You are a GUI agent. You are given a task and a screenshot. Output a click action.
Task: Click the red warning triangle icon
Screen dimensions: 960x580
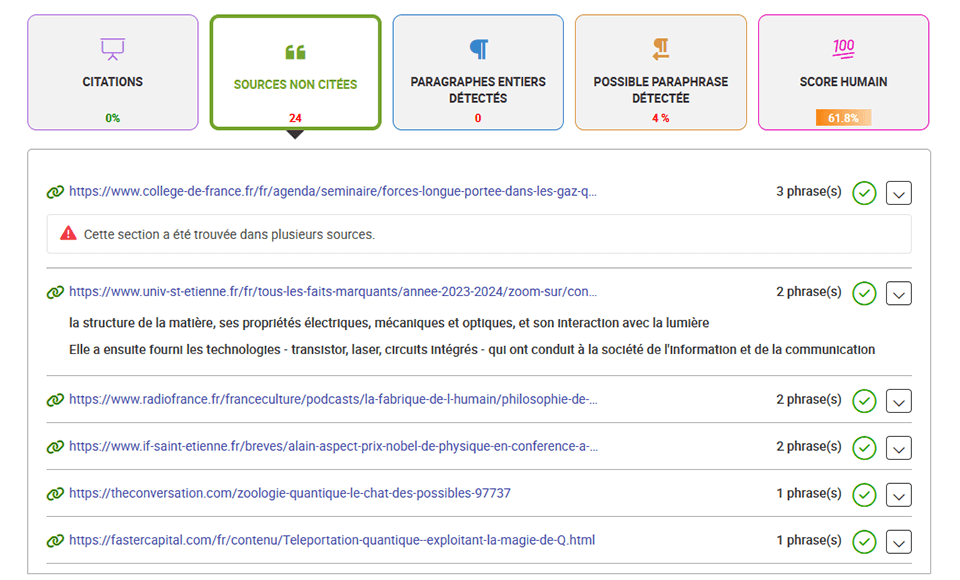[x=68, y=233]
